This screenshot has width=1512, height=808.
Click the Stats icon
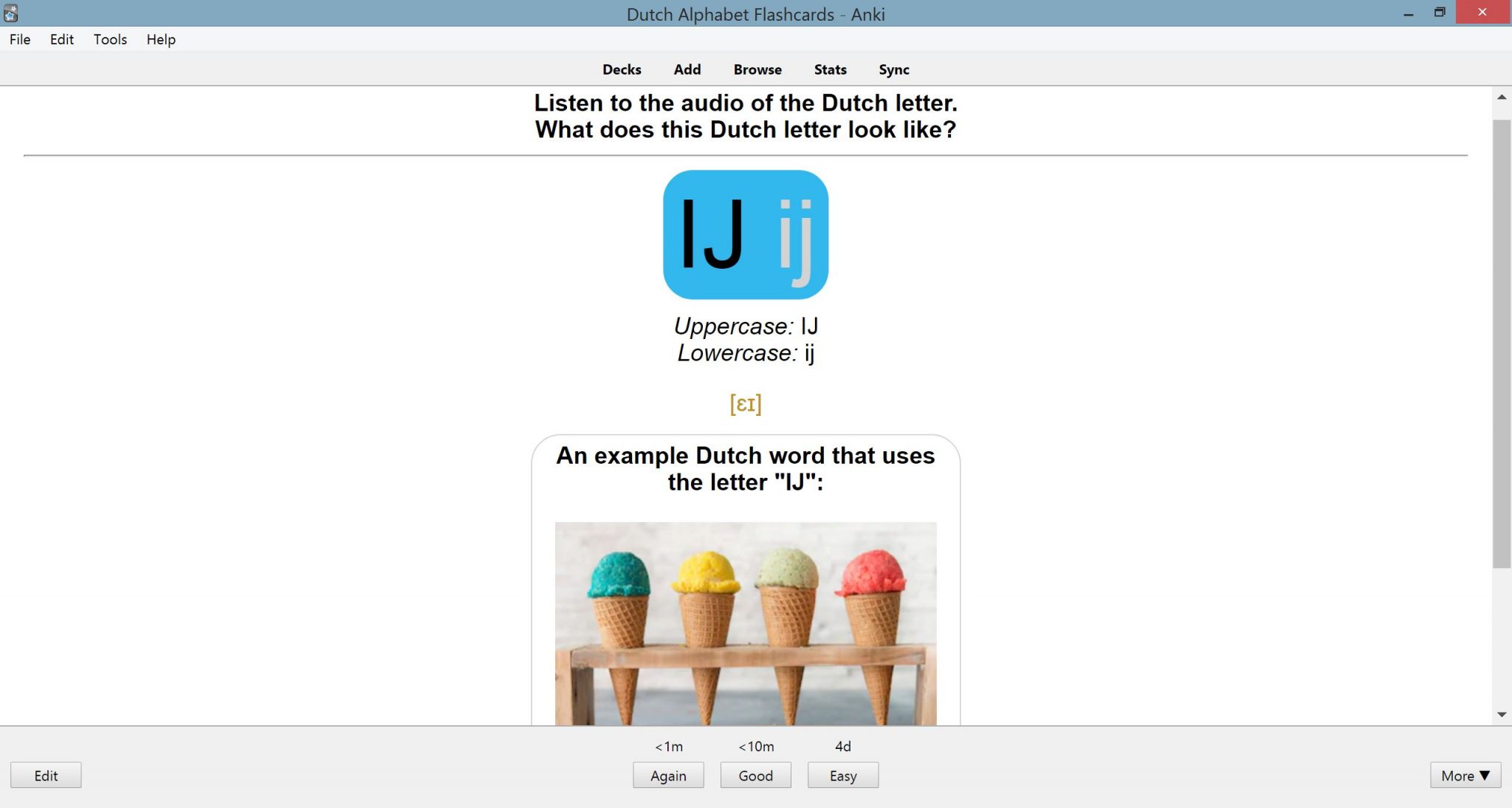click(x=830, y=68)
